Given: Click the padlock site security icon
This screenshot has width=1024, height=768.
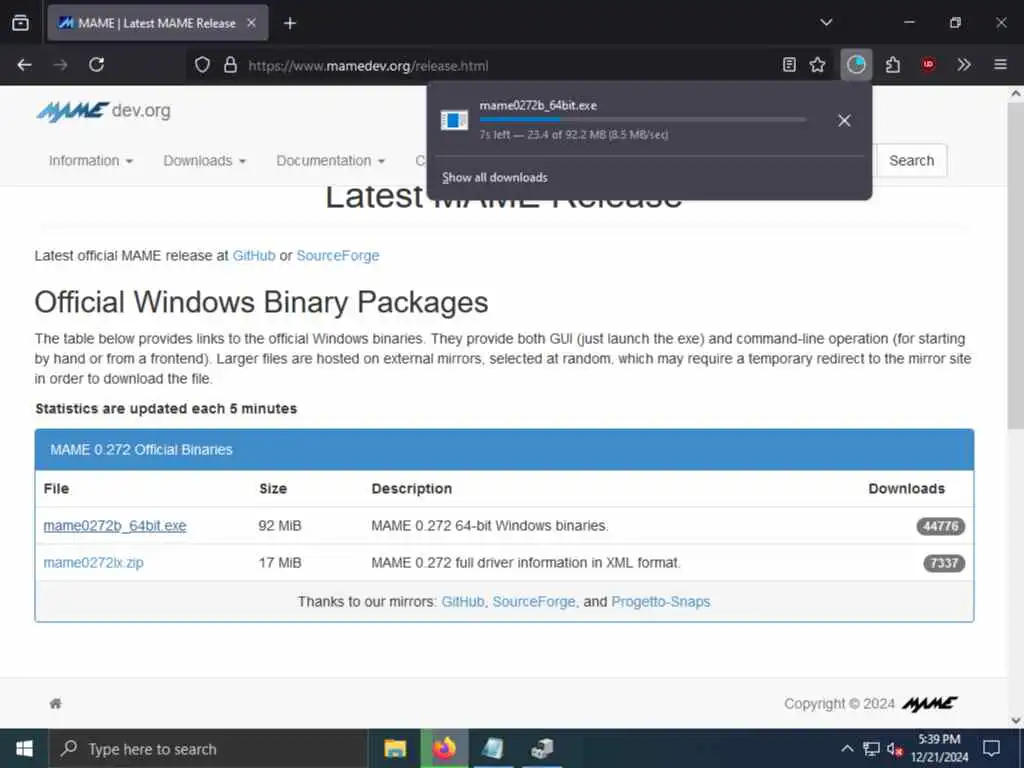Looking at the screenshot, I should click(230, 65).
